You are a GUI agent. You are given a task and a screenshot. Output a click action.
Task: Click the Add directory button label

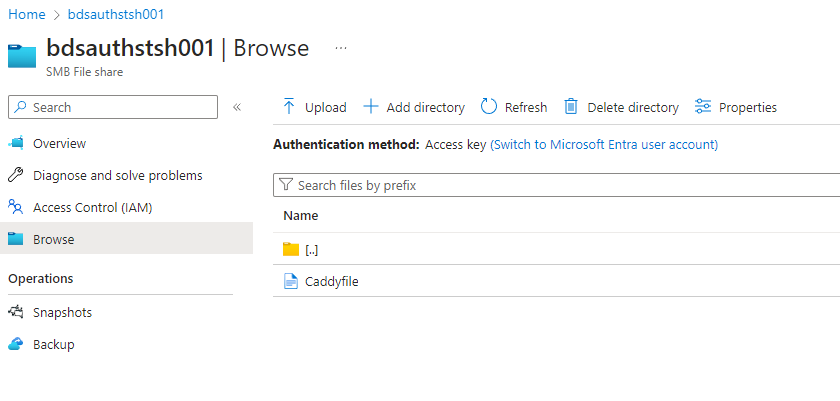[x=425, y=107]
